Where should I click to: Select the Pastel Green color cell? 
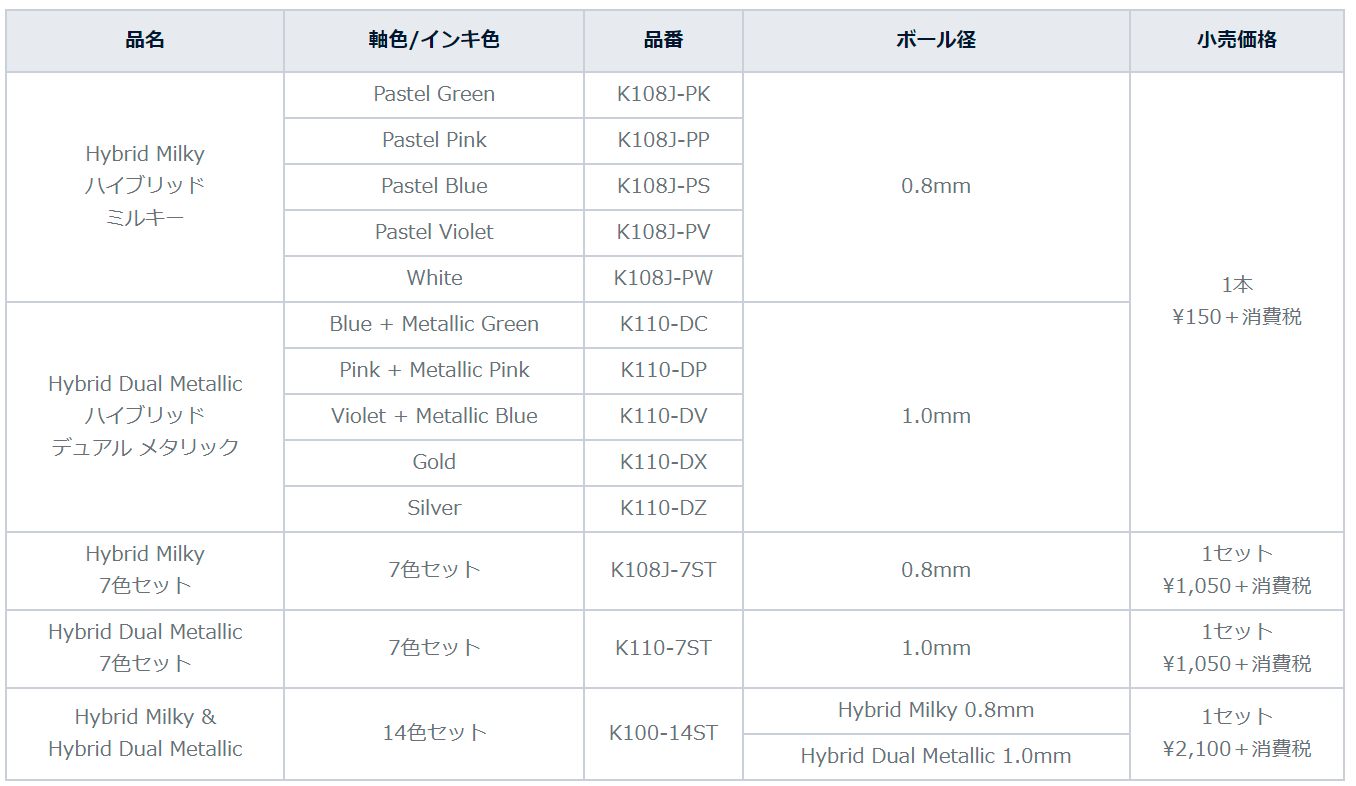(434, 95)
